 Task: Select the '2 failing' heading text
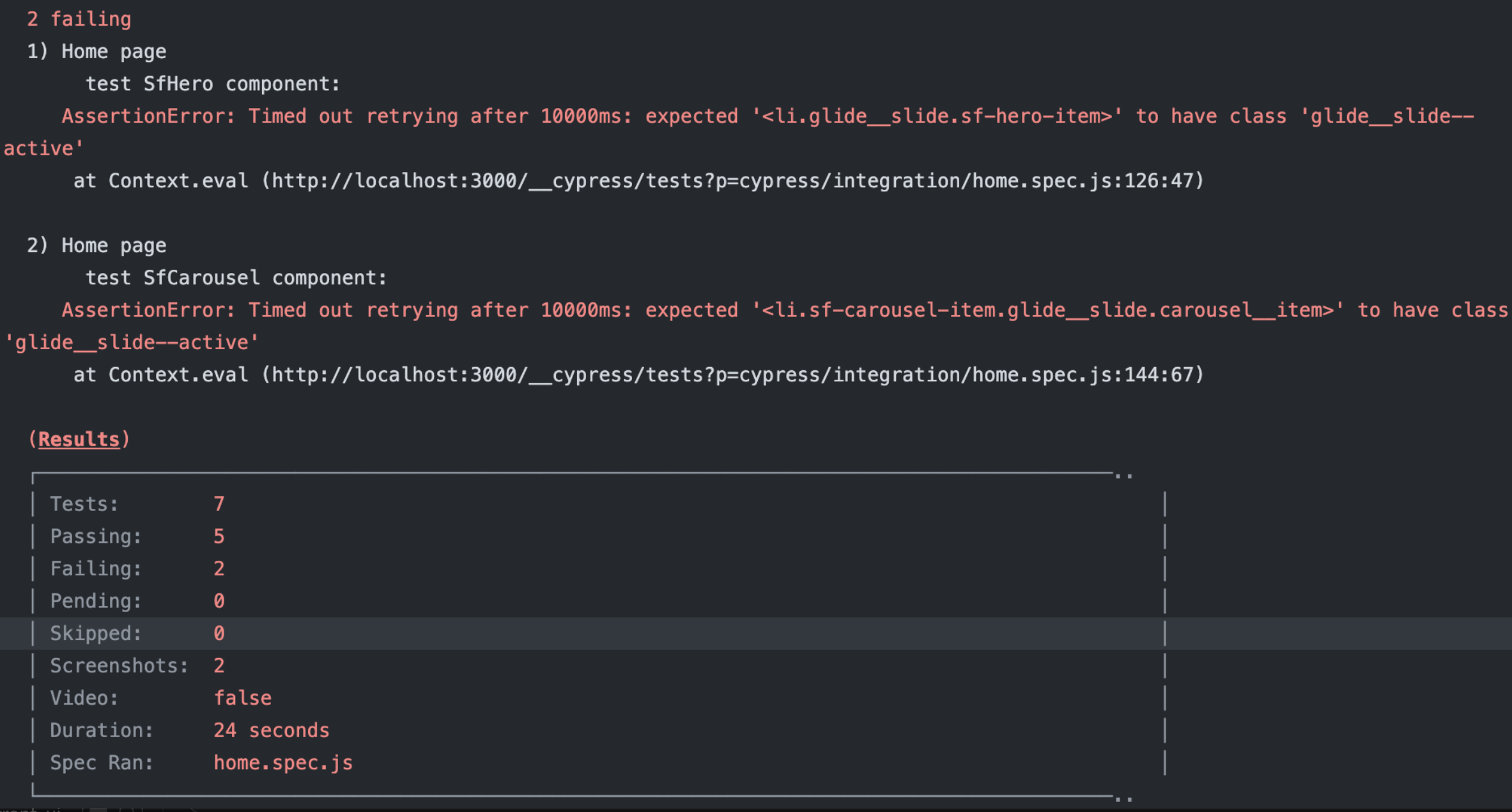[x=78, y=19]
